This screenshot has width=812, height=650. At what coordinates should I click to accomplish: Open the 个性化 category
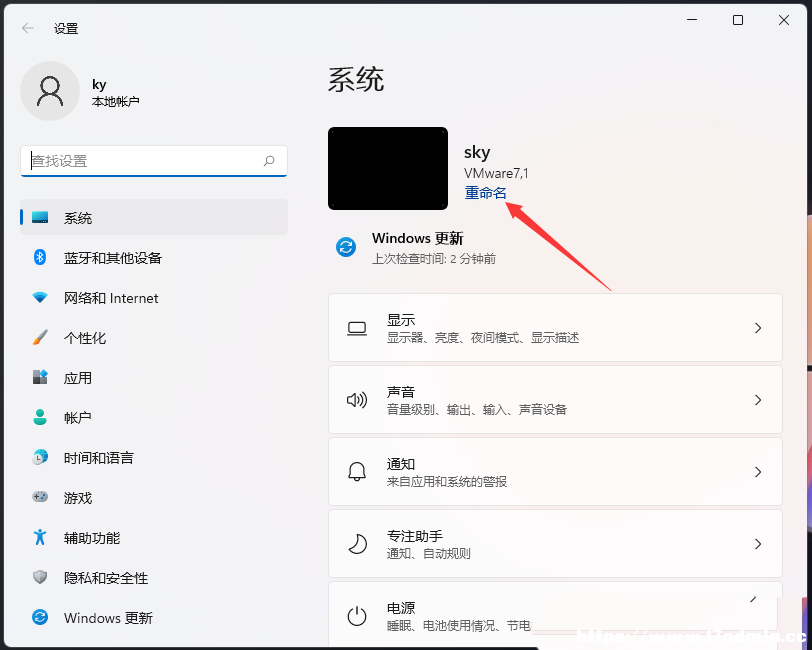coord(154,338)
